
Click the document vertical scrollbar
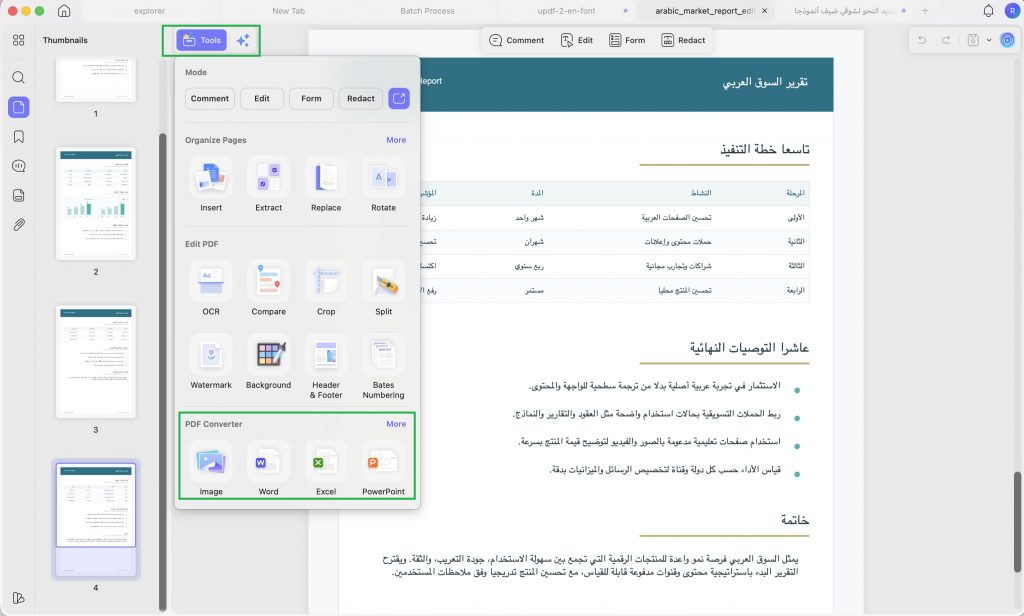(x=1017, y=522)
